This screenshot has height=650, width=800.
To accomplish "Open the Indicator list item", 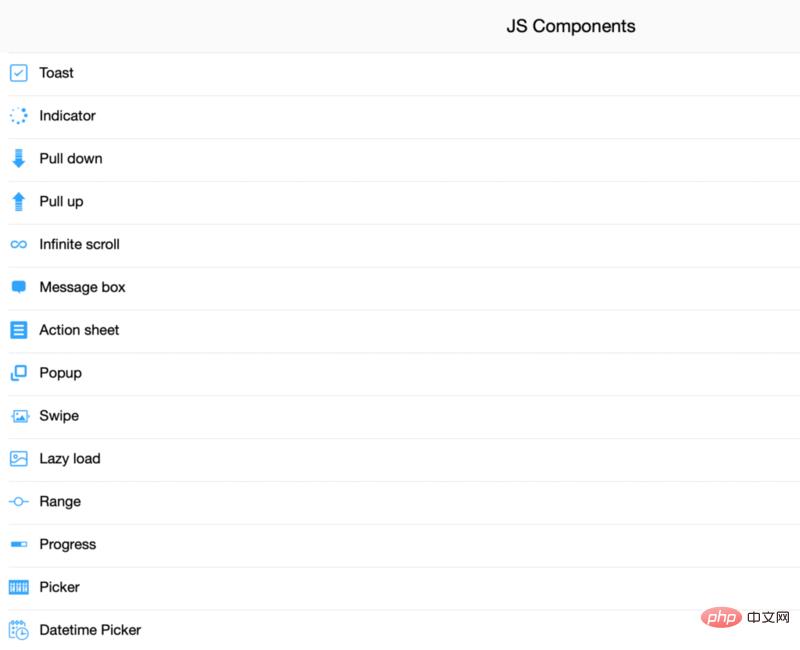I will coord(67,116).
